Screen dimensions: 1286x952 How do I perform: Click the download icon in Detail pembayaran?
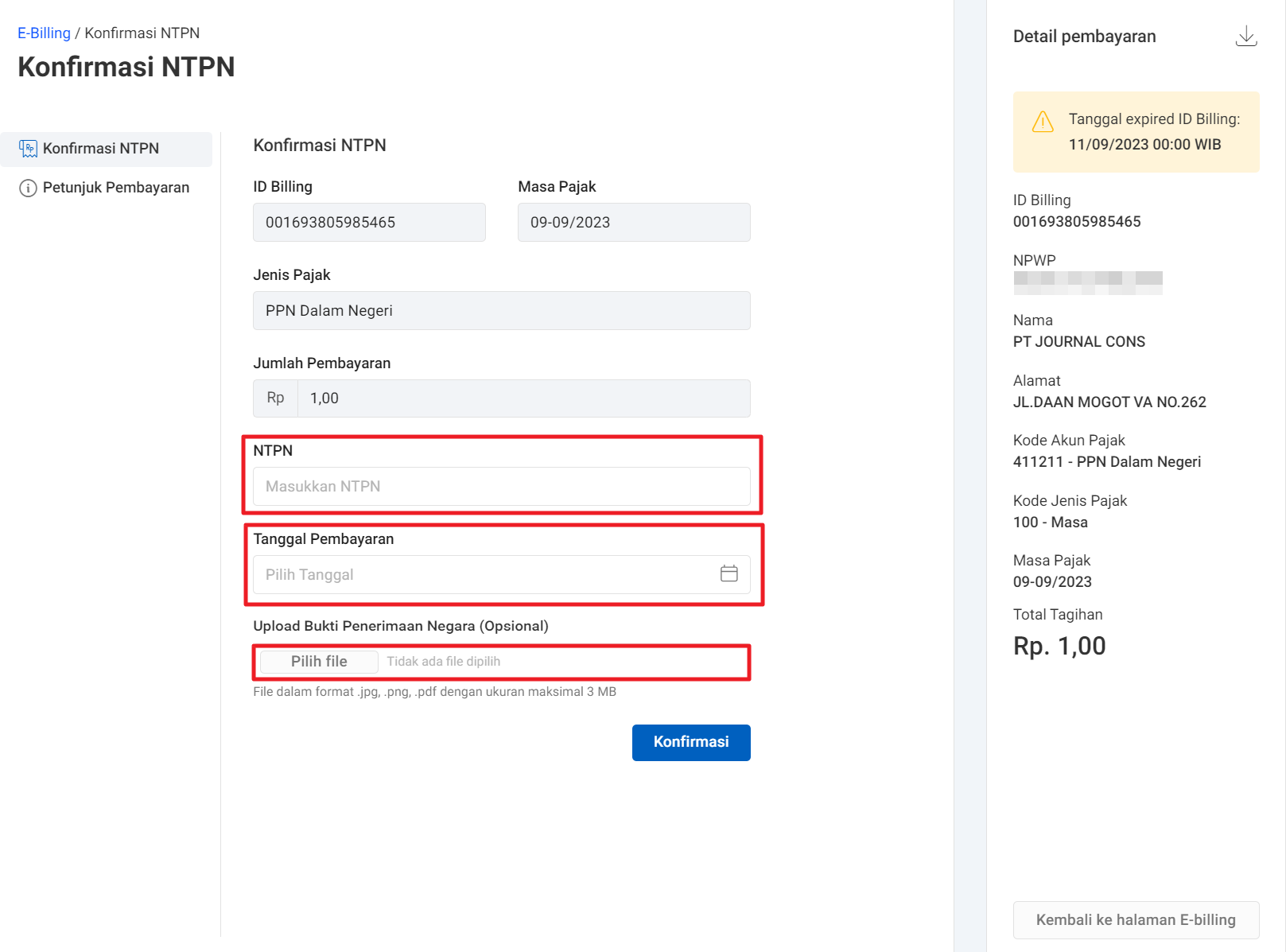pyautogui.click(x=1245, y=37)
